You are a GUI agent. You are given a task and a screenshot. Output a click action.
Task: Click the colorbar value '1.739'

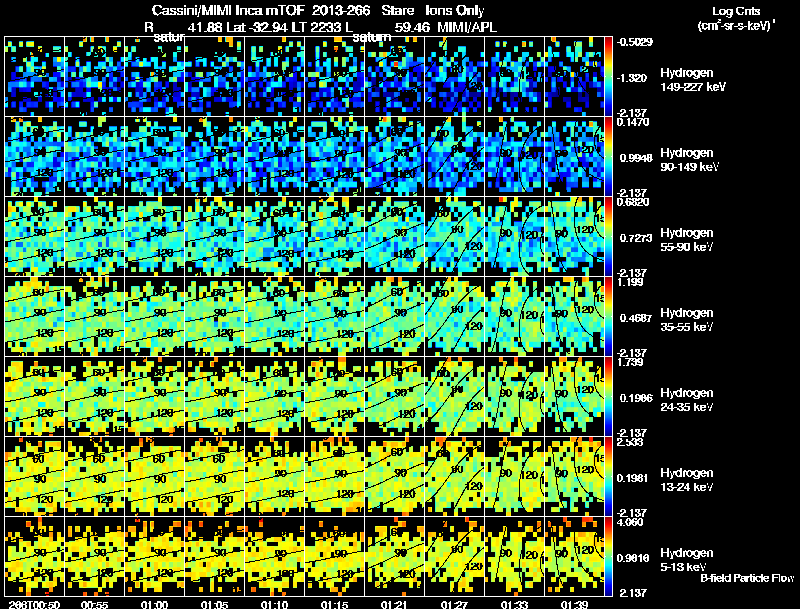630,362
